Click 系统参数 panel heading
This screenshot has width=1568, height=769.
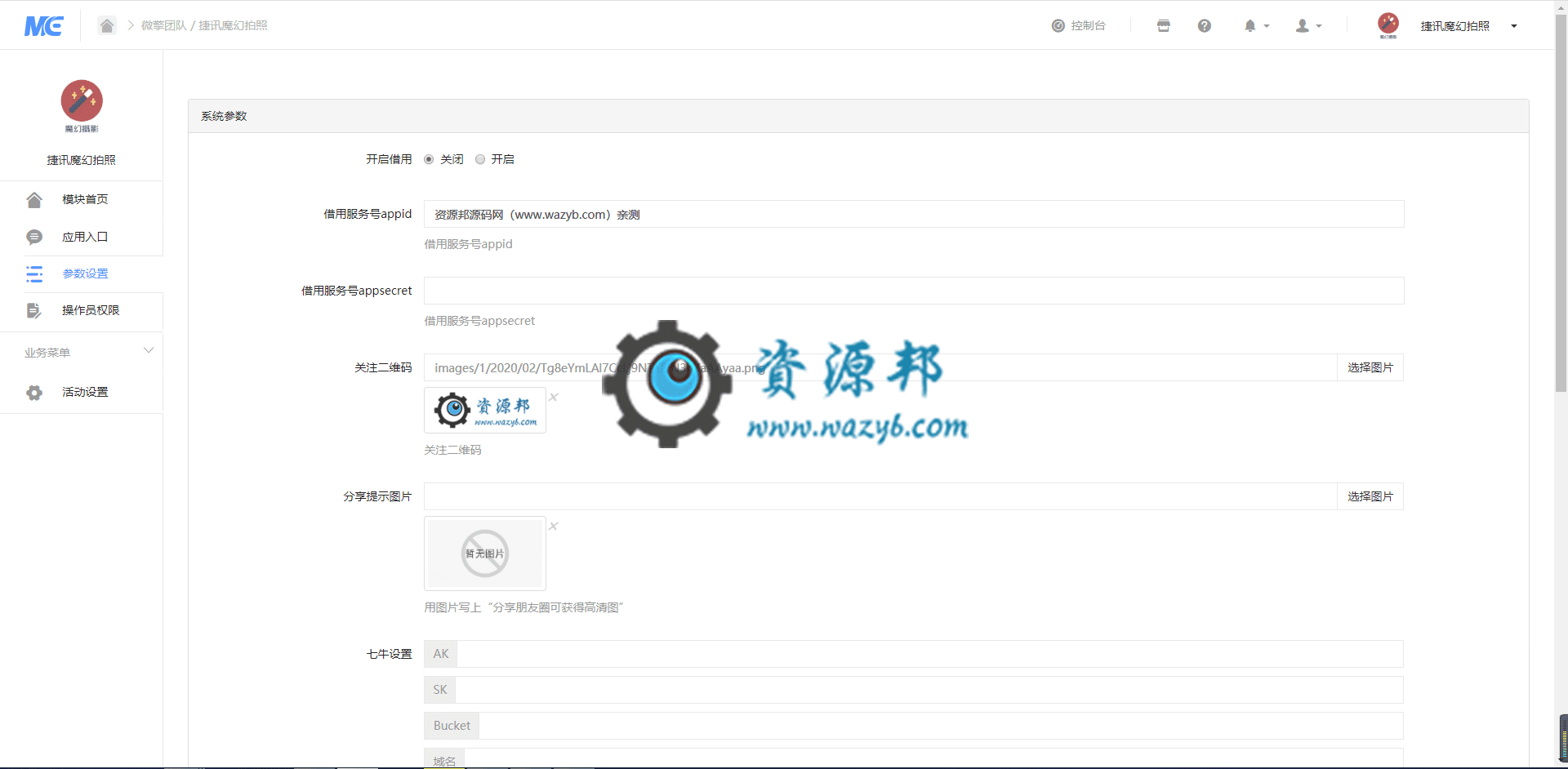coord(224,116)
